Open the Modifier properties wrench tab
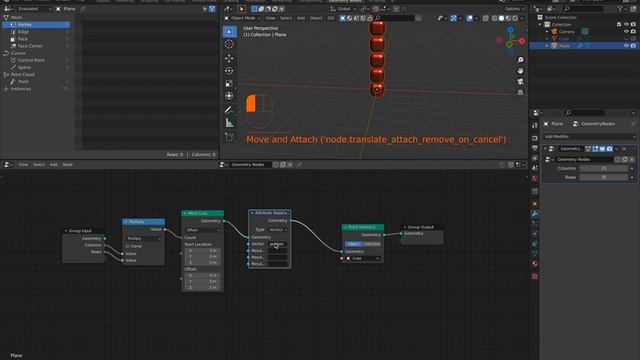 tap(535, 214)
